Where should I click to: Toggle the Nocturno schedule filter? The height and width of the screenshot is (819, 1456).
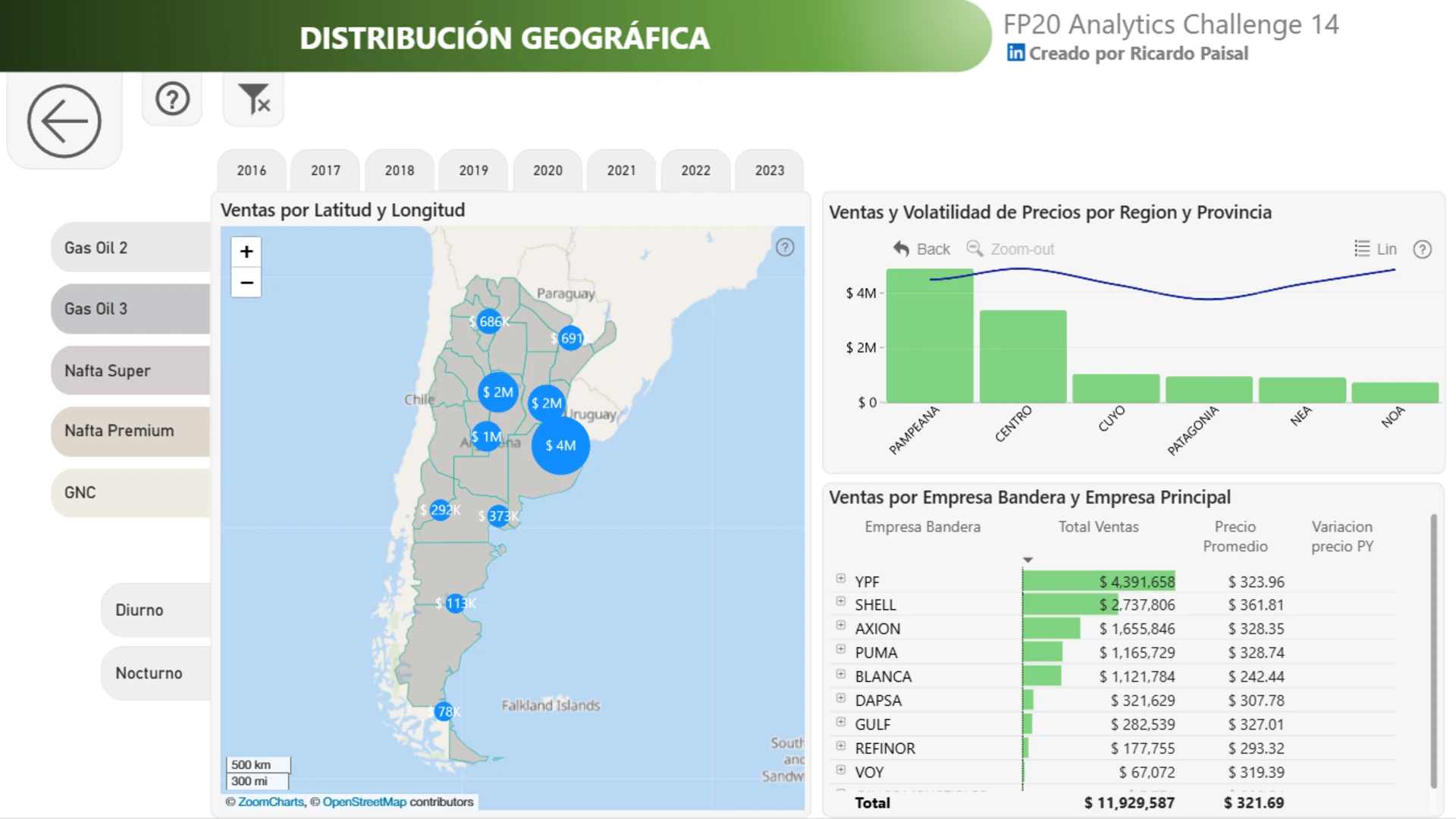pos(155,673)
